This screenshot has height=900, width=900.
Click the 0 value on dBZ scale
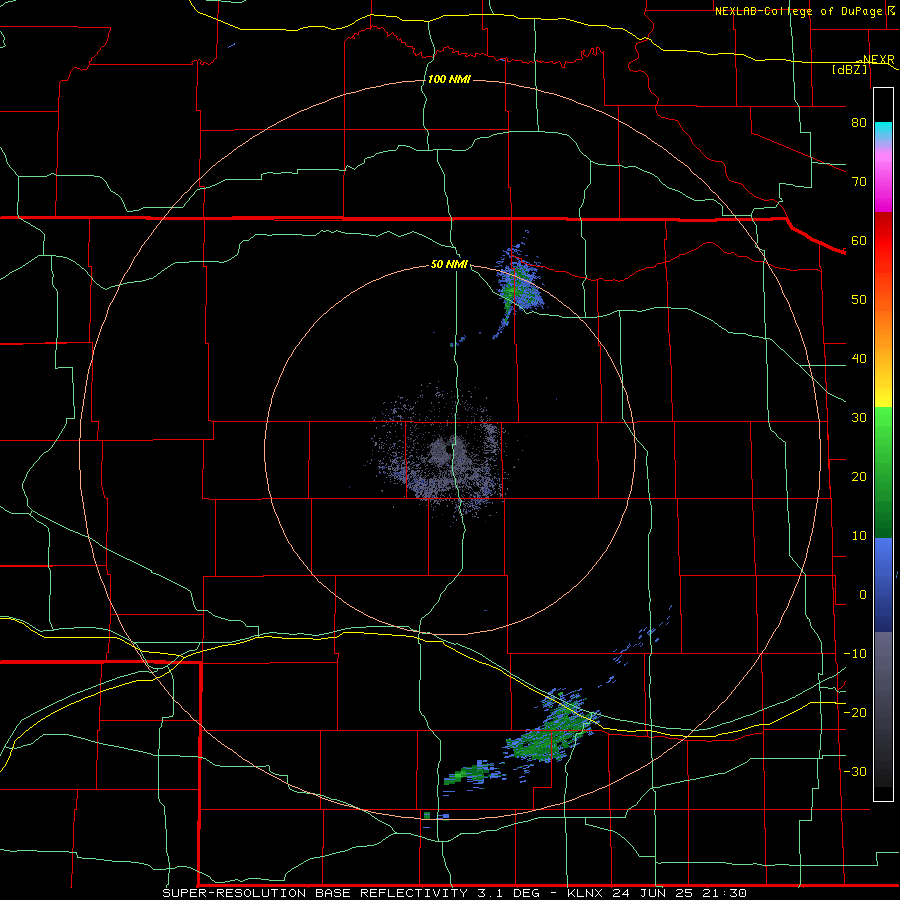(862, 595)
